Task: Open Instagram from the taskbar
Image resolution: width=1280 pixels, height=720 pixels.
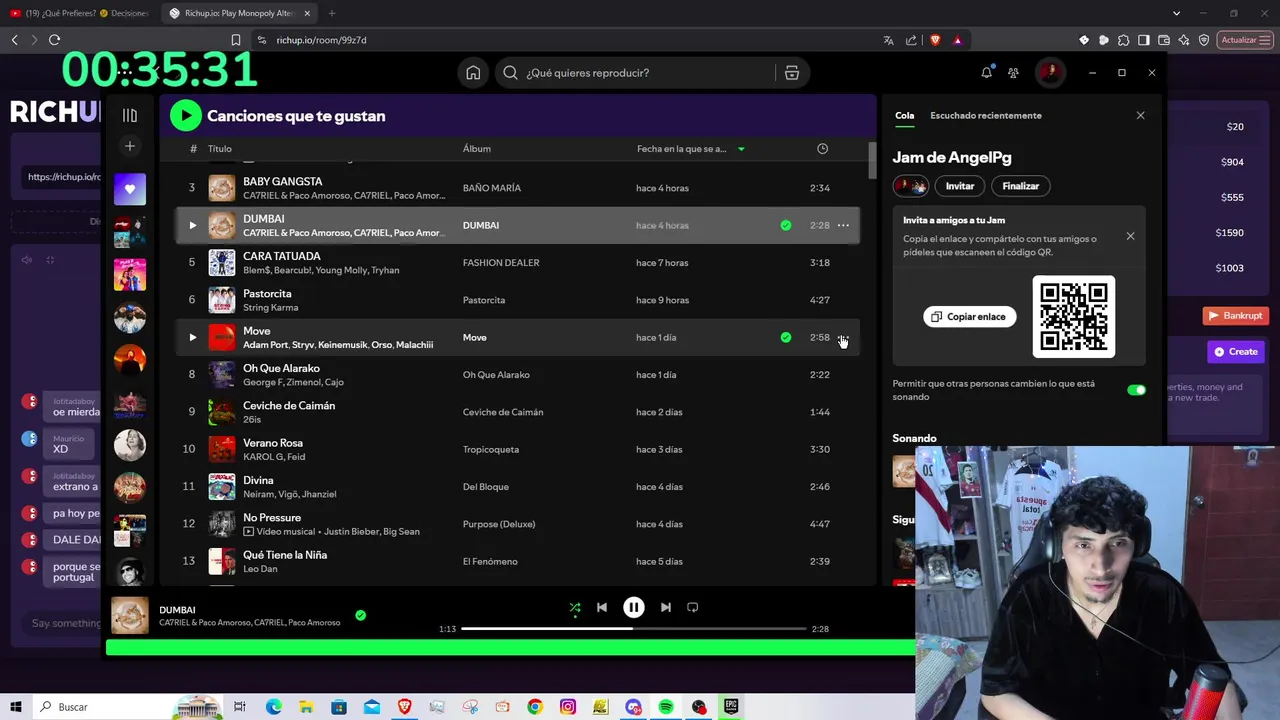Action: click(x=567, y=707)
